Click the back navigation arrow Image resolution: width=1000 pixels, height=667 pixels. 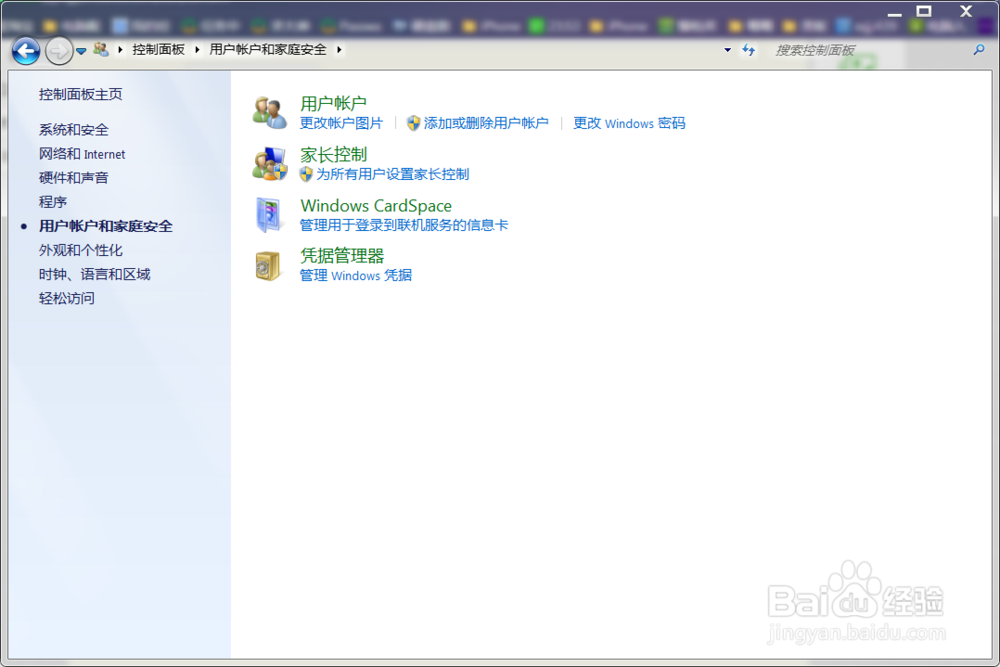24,51
